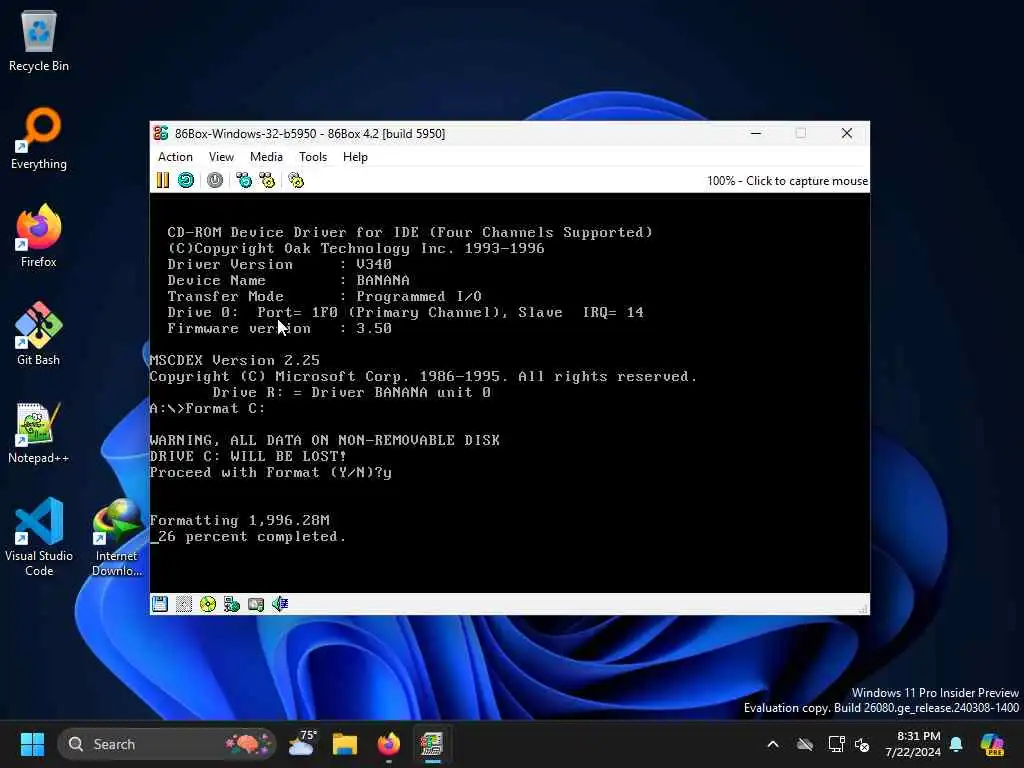Click inside the emulator screen to capture mouse
The width and height of the screenshot is (1024, 768).
509,392
